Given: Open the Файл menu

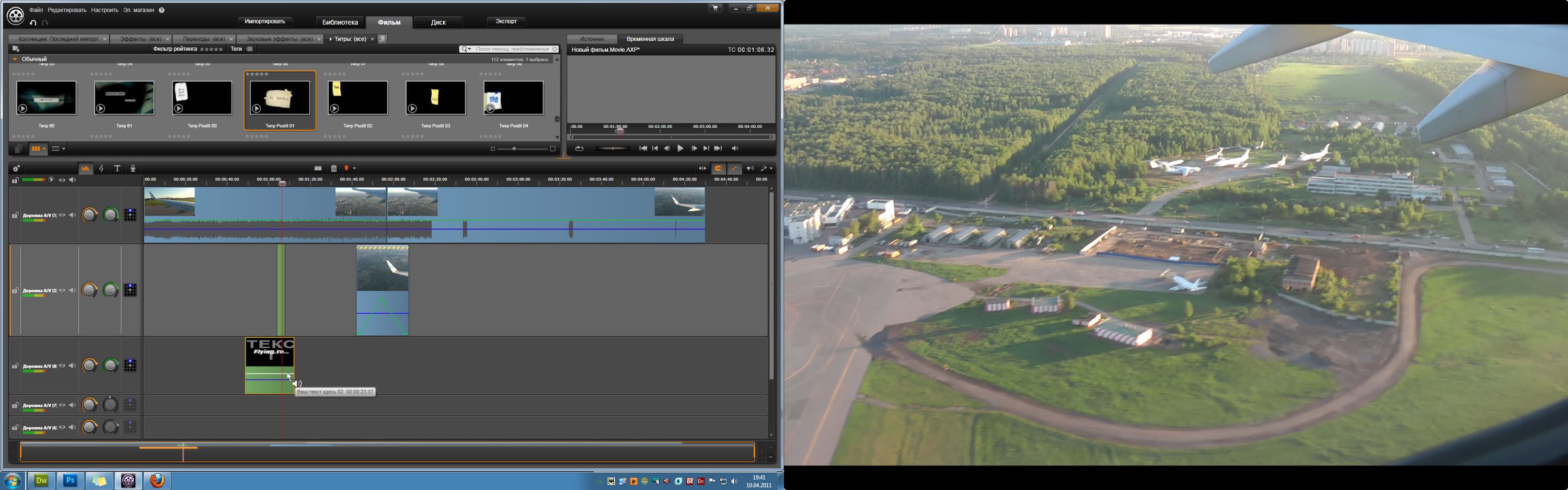Looking at the screenshot, I should pos(36,10).
